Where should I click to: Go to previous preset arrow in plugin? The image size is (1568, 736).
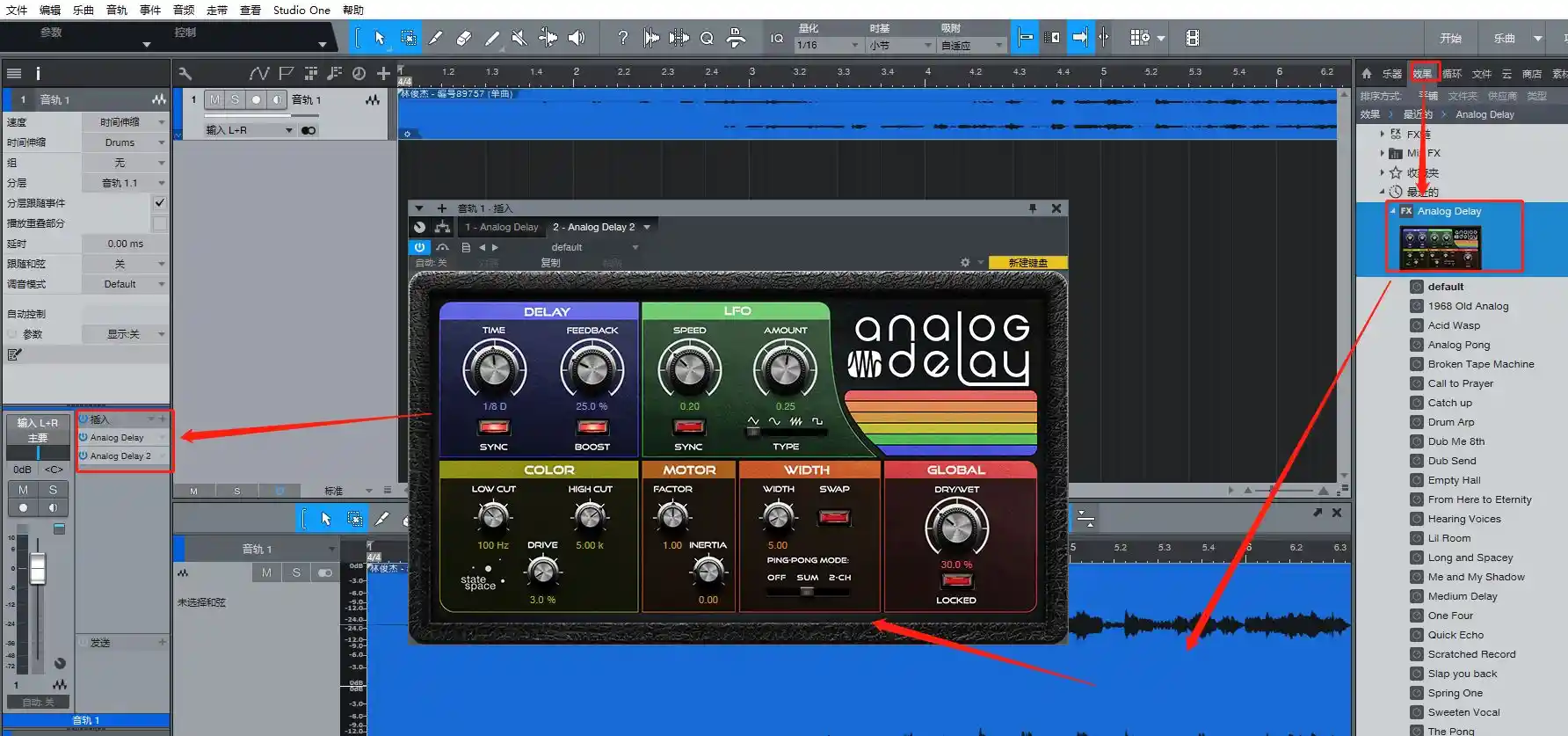point(482,247)
